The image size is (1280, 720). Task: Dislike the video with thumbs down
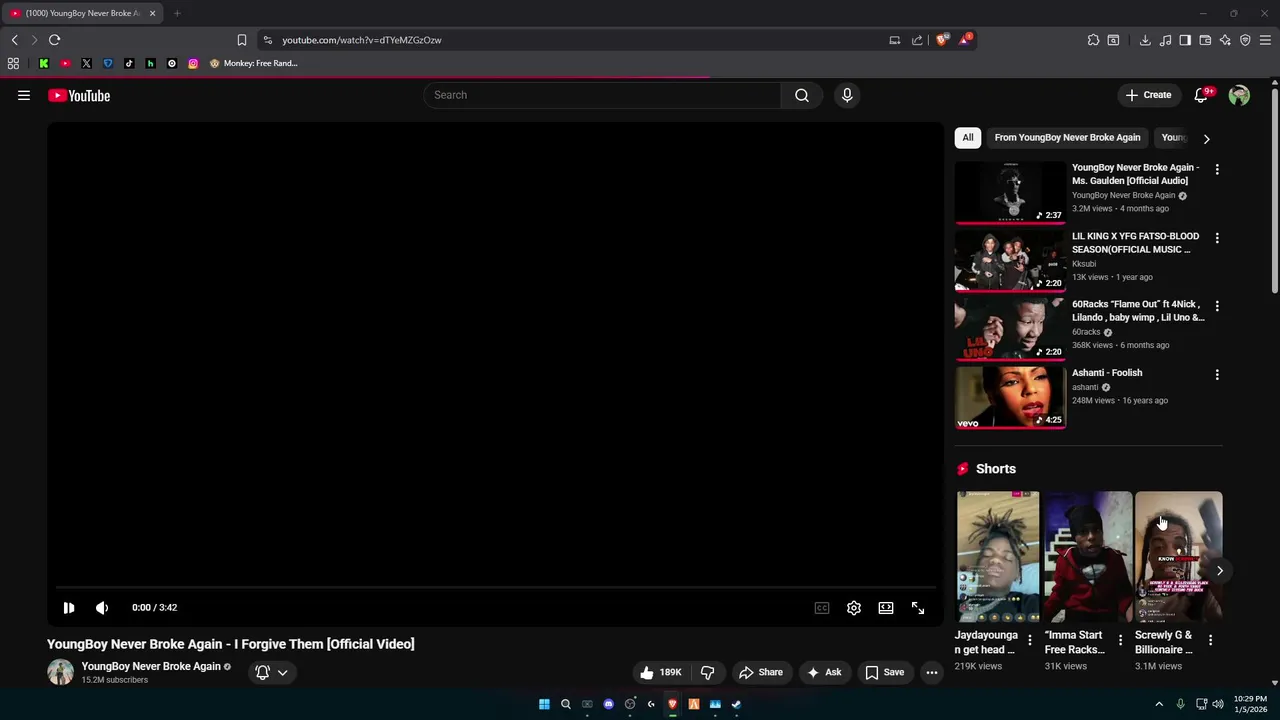[x=707, y=672]
